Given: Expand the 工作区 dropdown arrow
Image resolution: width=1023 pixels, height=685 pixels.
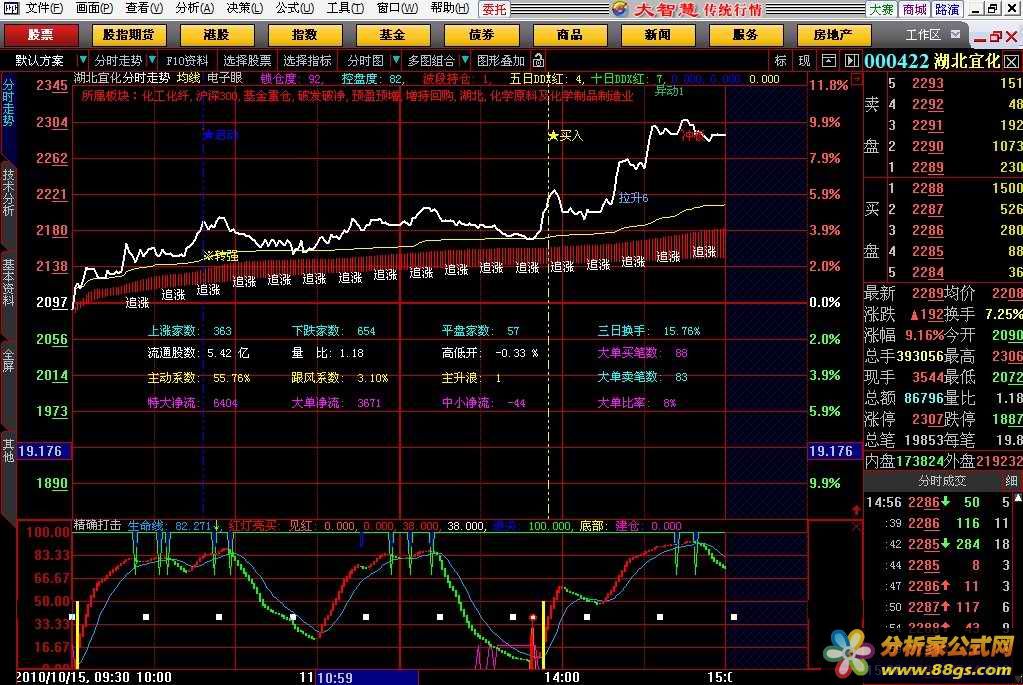Looking at the screenshot, I should [956, 35].
